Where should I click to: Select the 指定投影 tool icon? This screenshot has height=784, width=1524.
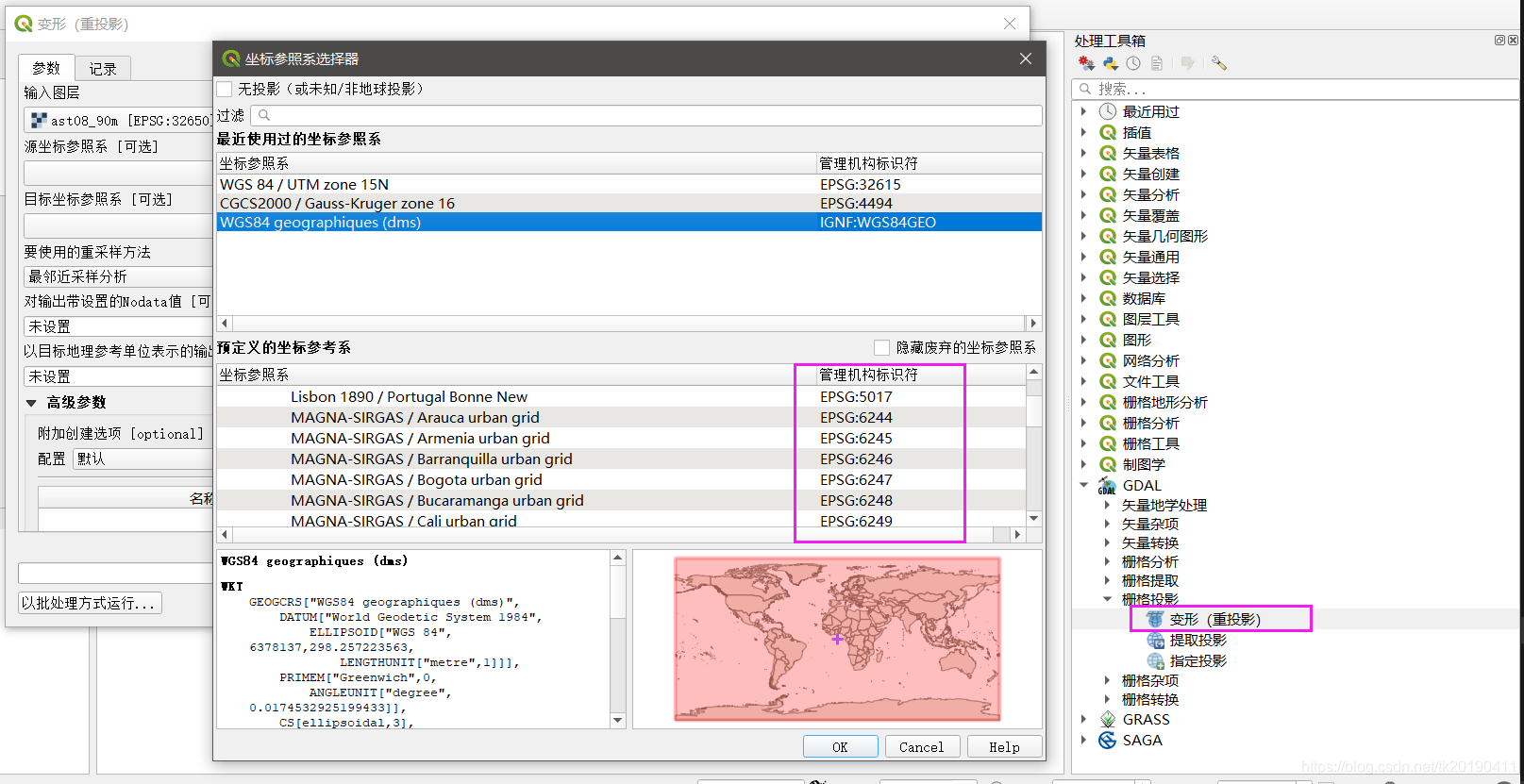tap(1155, 660)
